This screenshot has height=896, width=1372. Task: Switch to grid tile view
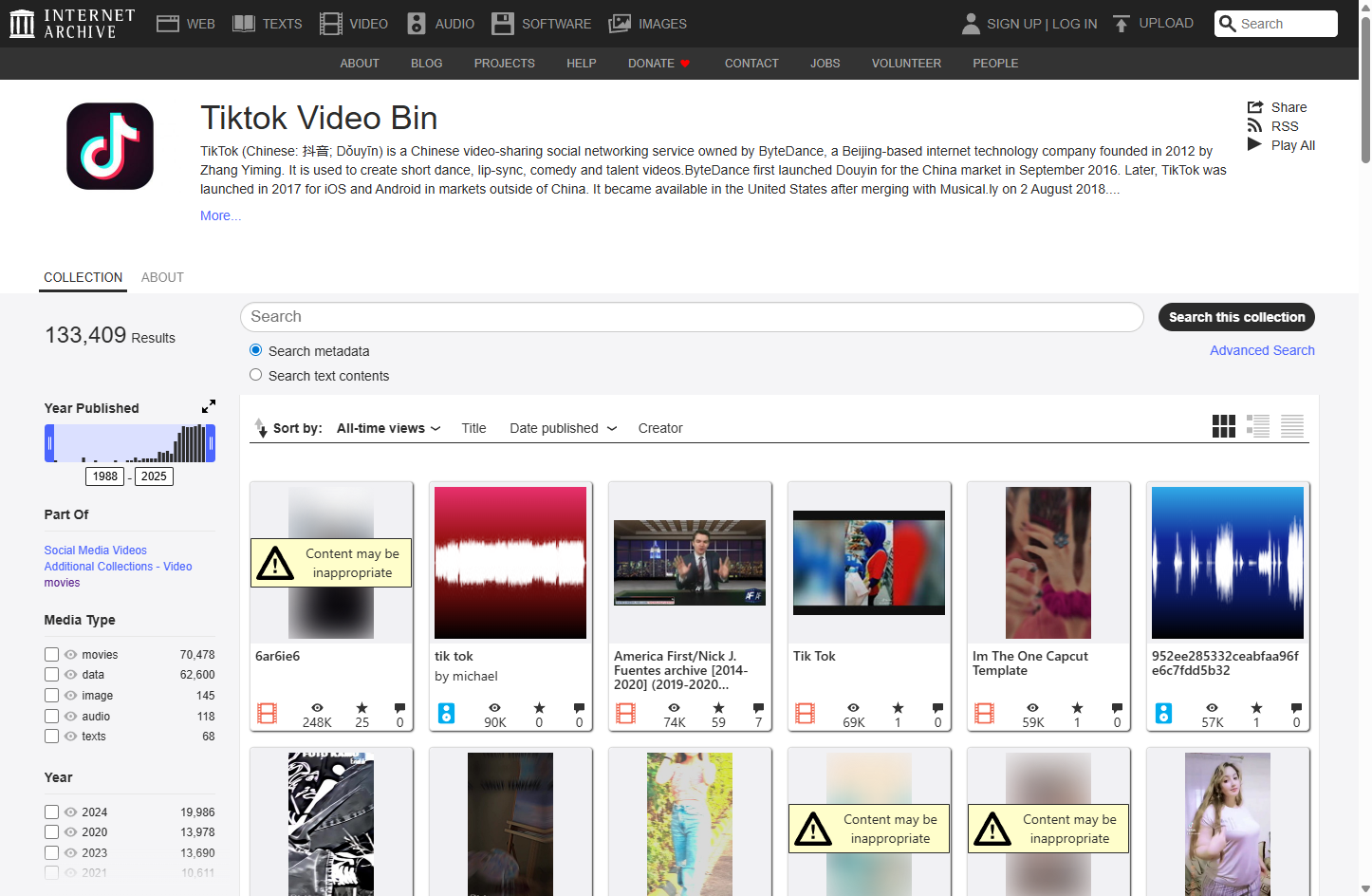[x=1224, y=426]
